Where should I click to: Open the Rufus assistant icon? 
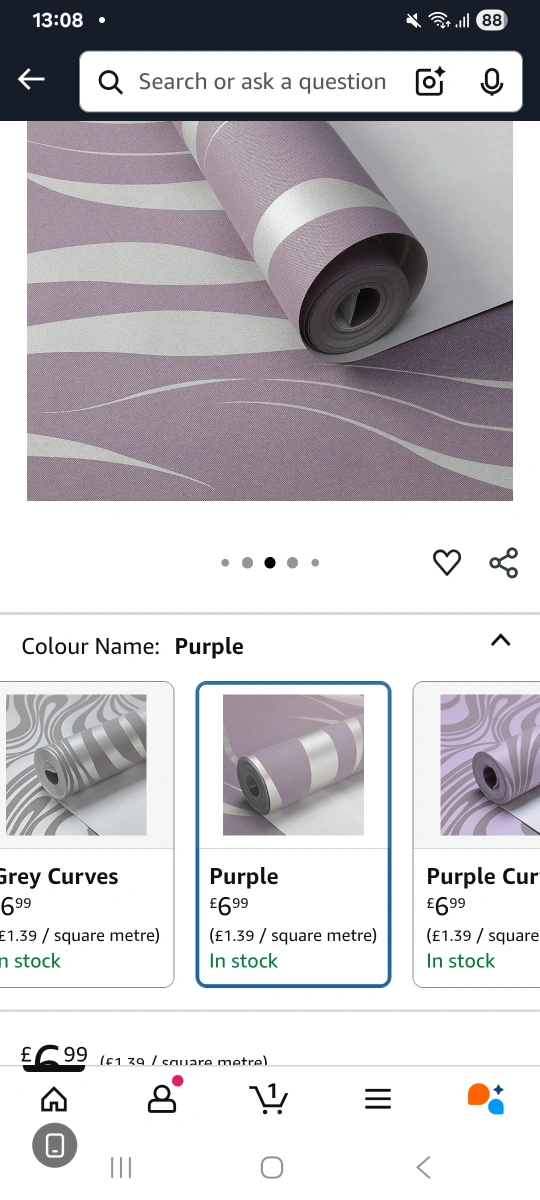tap(486, 1098)
